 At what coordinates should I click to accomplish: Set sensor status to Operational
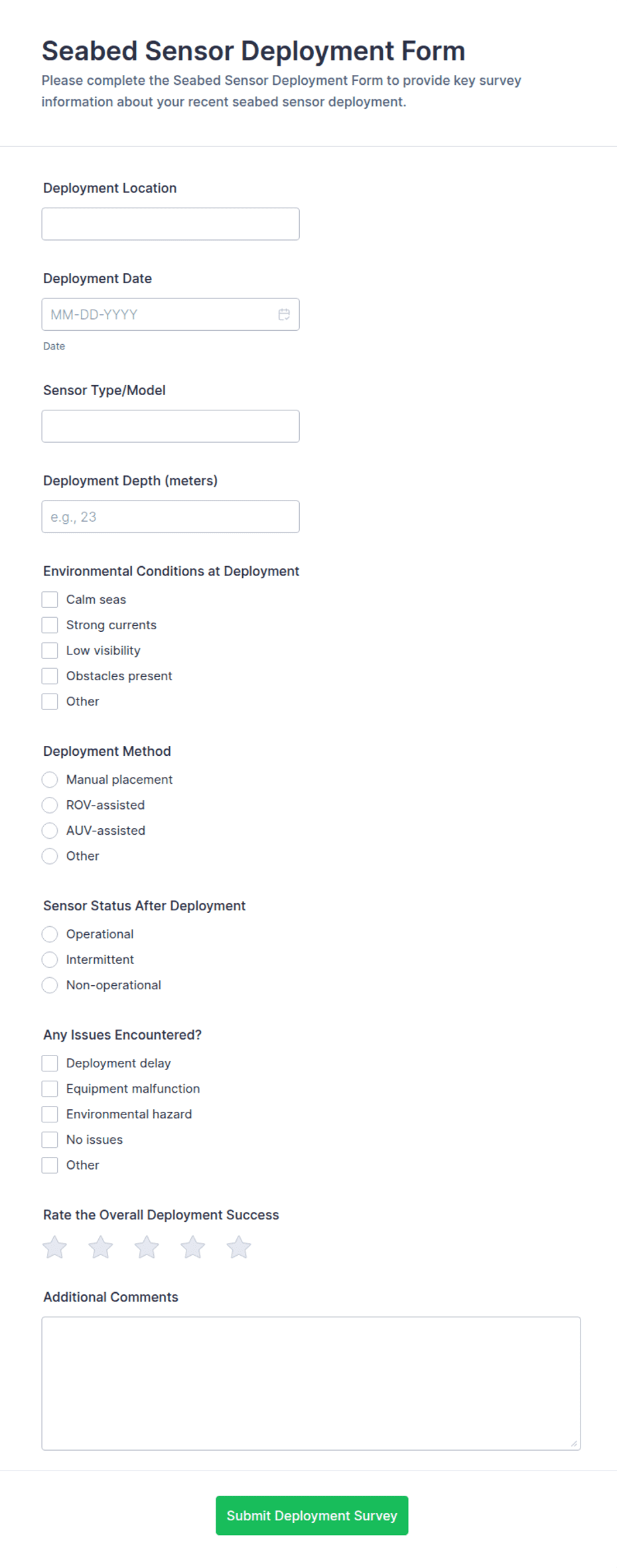click(x=50, y=934)
